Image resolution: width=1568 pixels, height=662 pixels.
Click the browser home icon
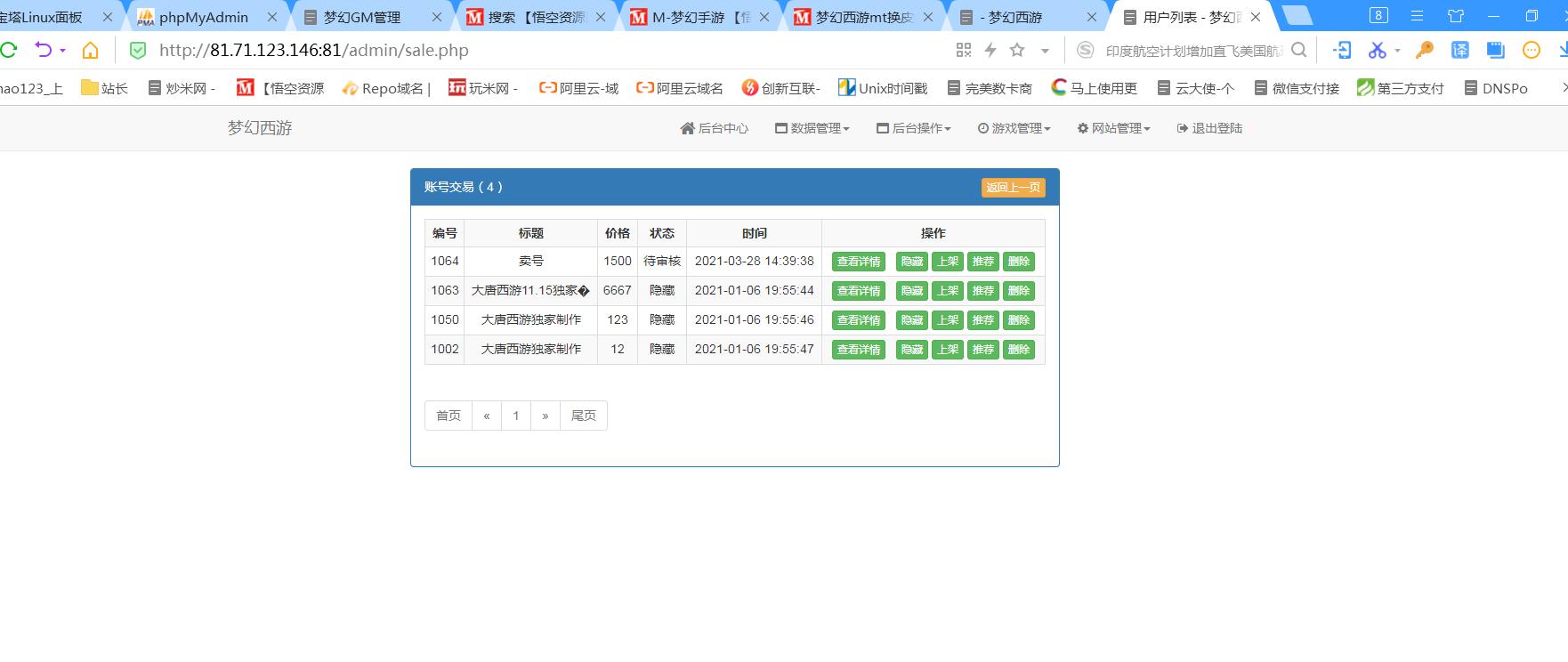[90, 51]
